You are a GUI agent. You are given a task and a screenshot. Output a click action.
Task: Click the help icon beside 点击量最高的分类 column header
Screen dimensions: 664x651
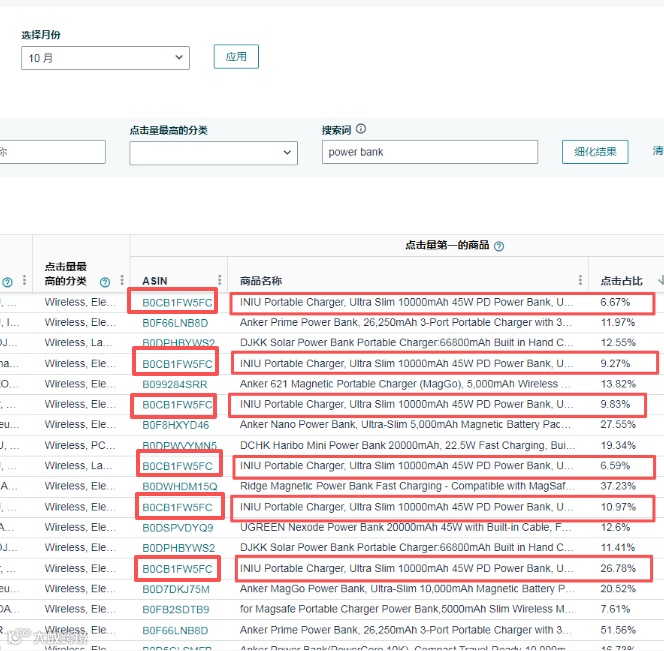tap(105, 282)
